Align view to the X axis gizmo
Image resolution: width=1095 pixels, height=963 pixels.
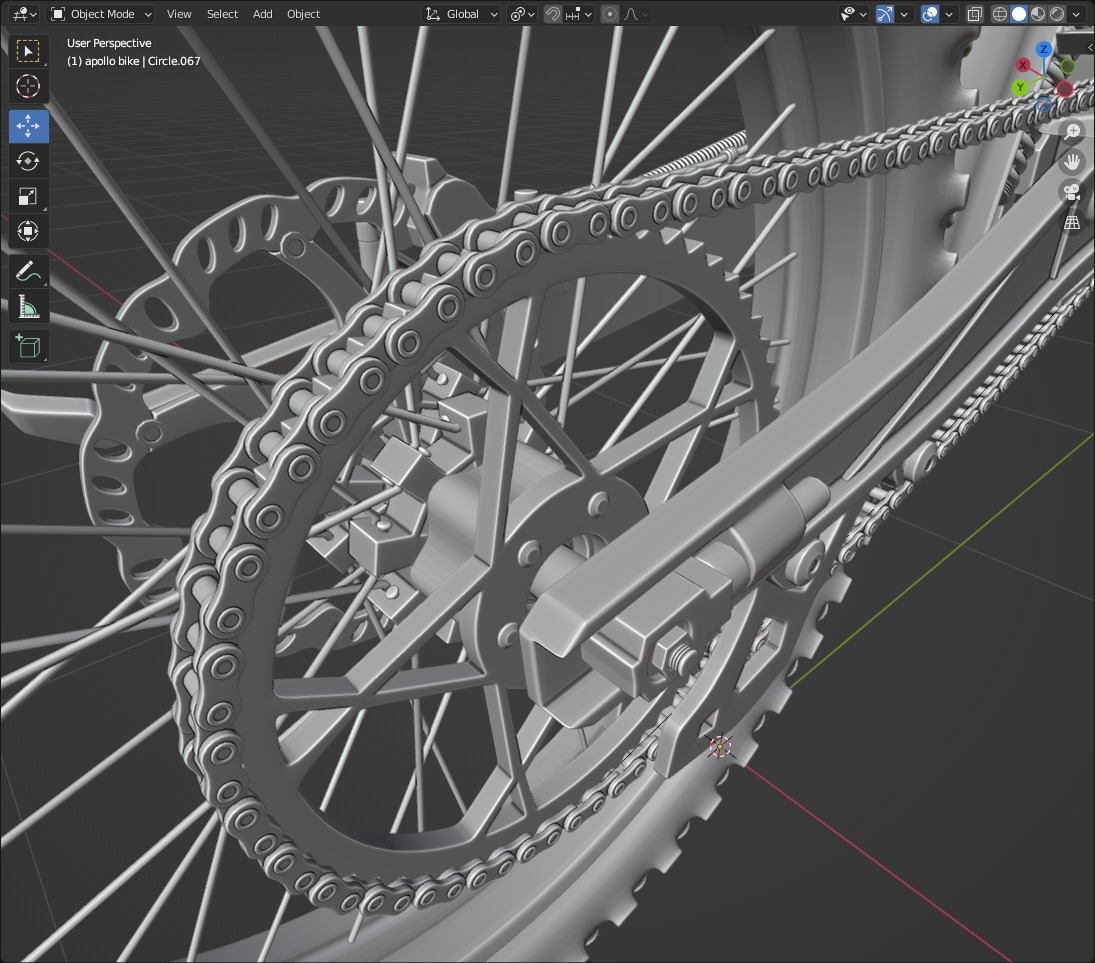(x=1022, y=65)
